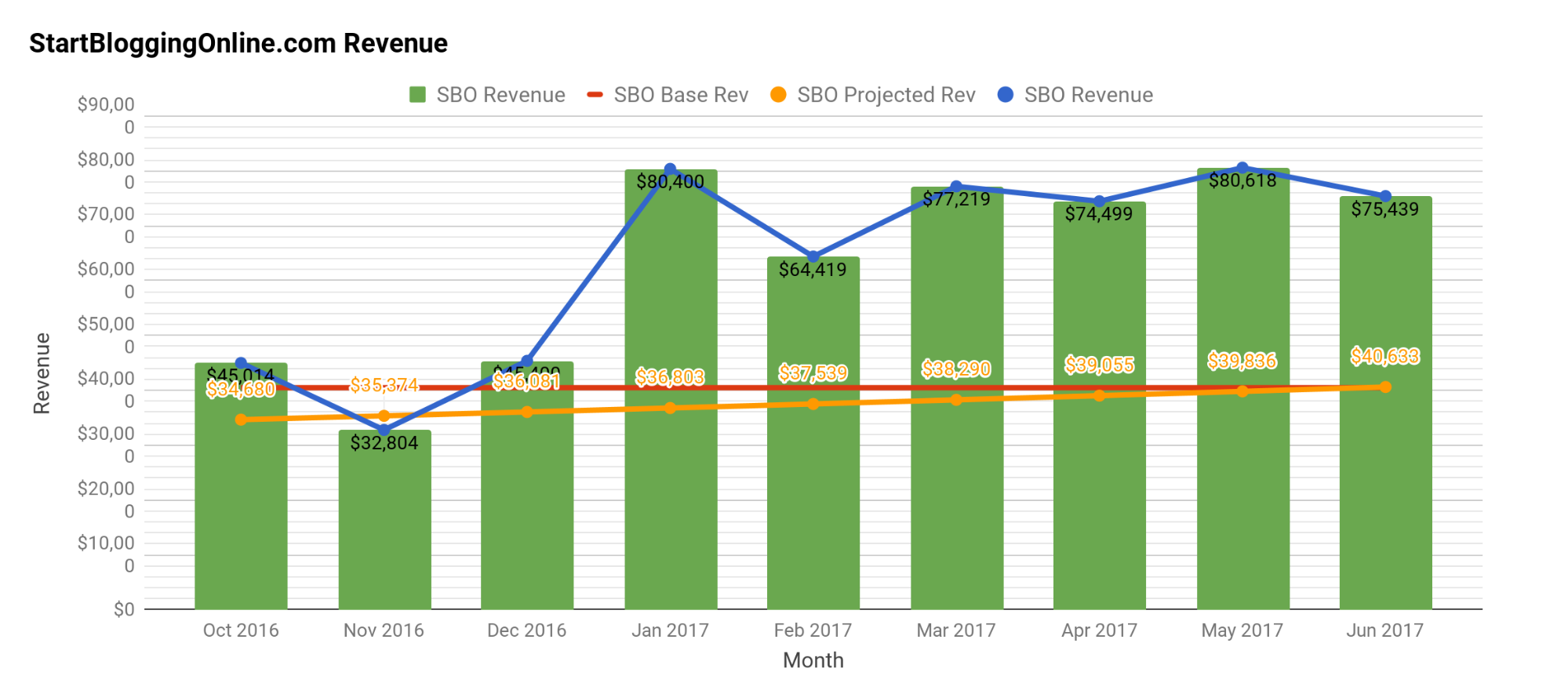
Task: Select the green square SBO Revenue legend swatch
Action: [417, 95]
